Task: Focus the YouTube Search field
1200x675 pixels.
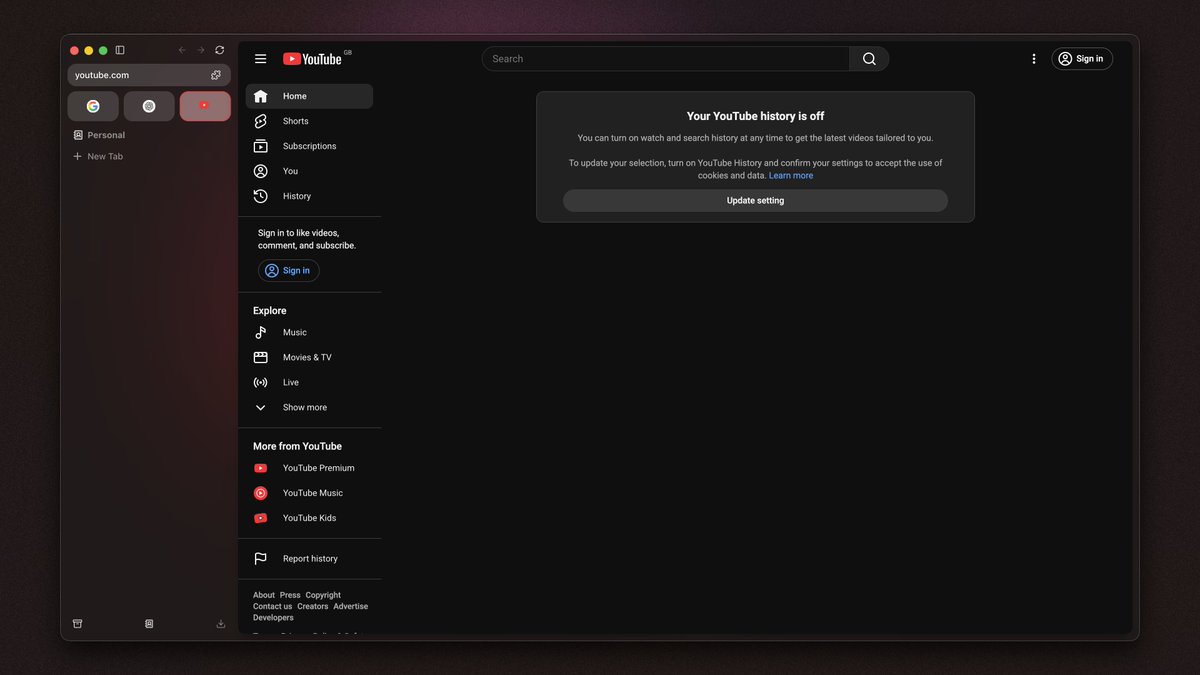Action: [x=666, y=59]
